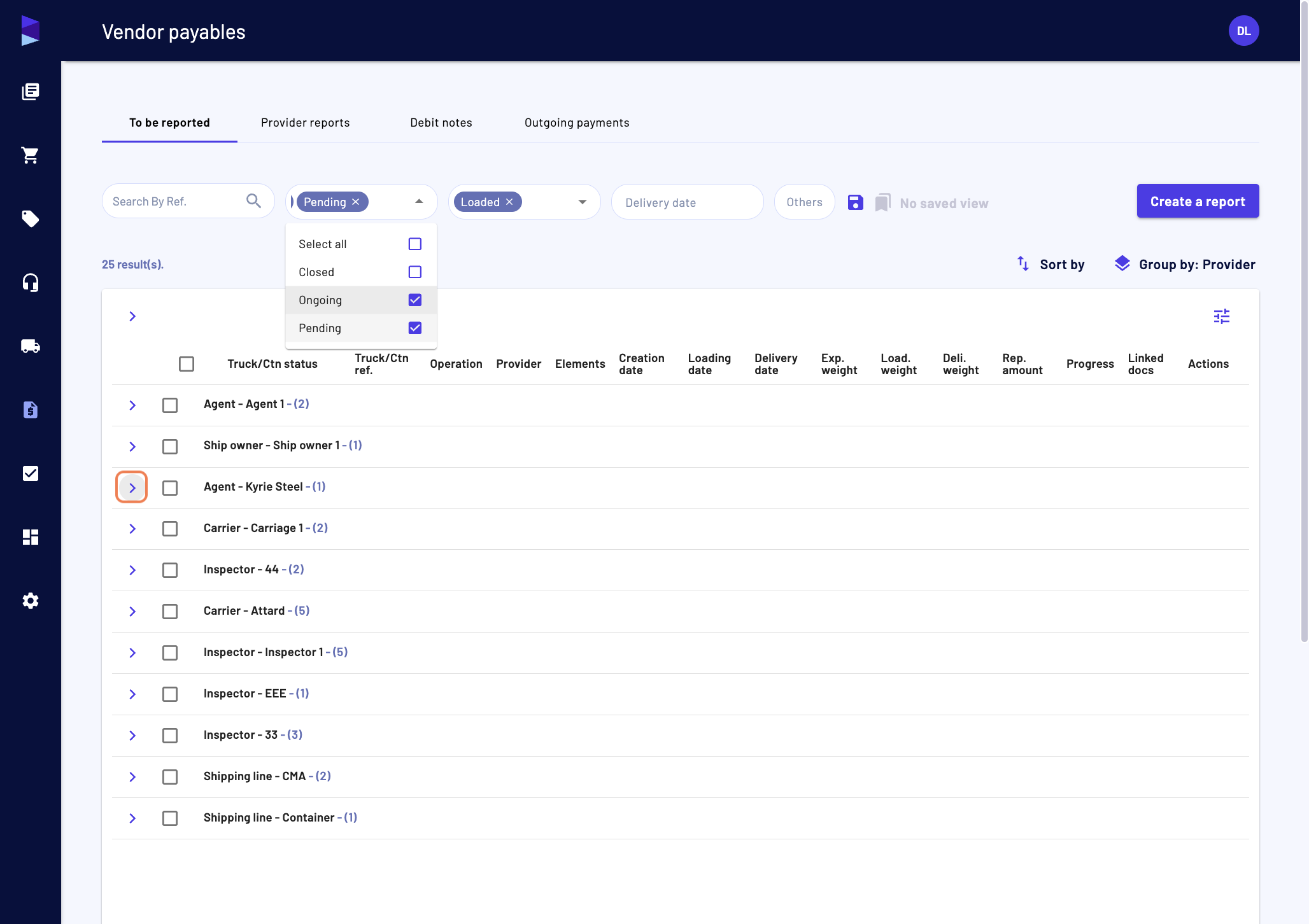
Task: Open the Loaded filter dropdown arrow
Action: pyautogui.click(x=583, y=202)
